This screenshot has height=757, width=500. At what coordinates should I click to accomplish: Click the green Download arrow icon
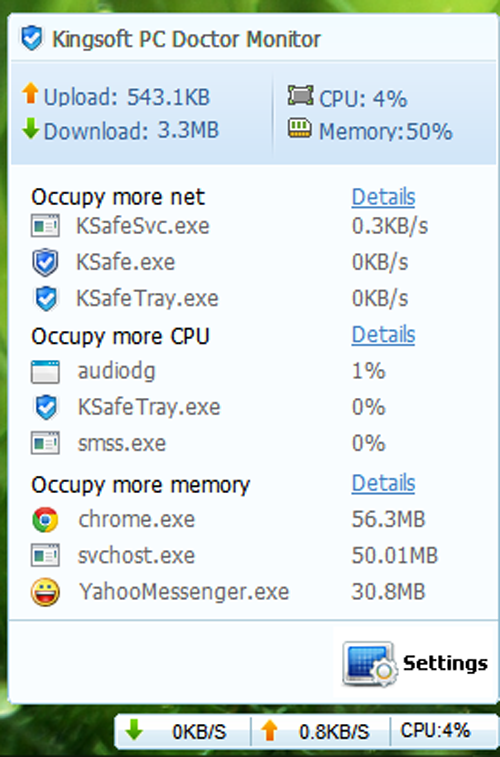[30, 128]
